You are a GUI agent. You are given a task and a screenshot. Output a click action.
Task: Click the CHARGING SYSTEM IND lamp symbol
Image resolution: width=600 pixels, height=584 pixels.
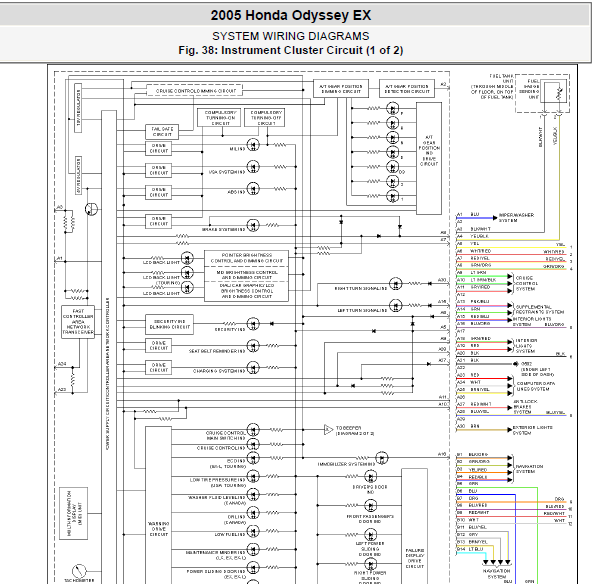tap(253, 368)
